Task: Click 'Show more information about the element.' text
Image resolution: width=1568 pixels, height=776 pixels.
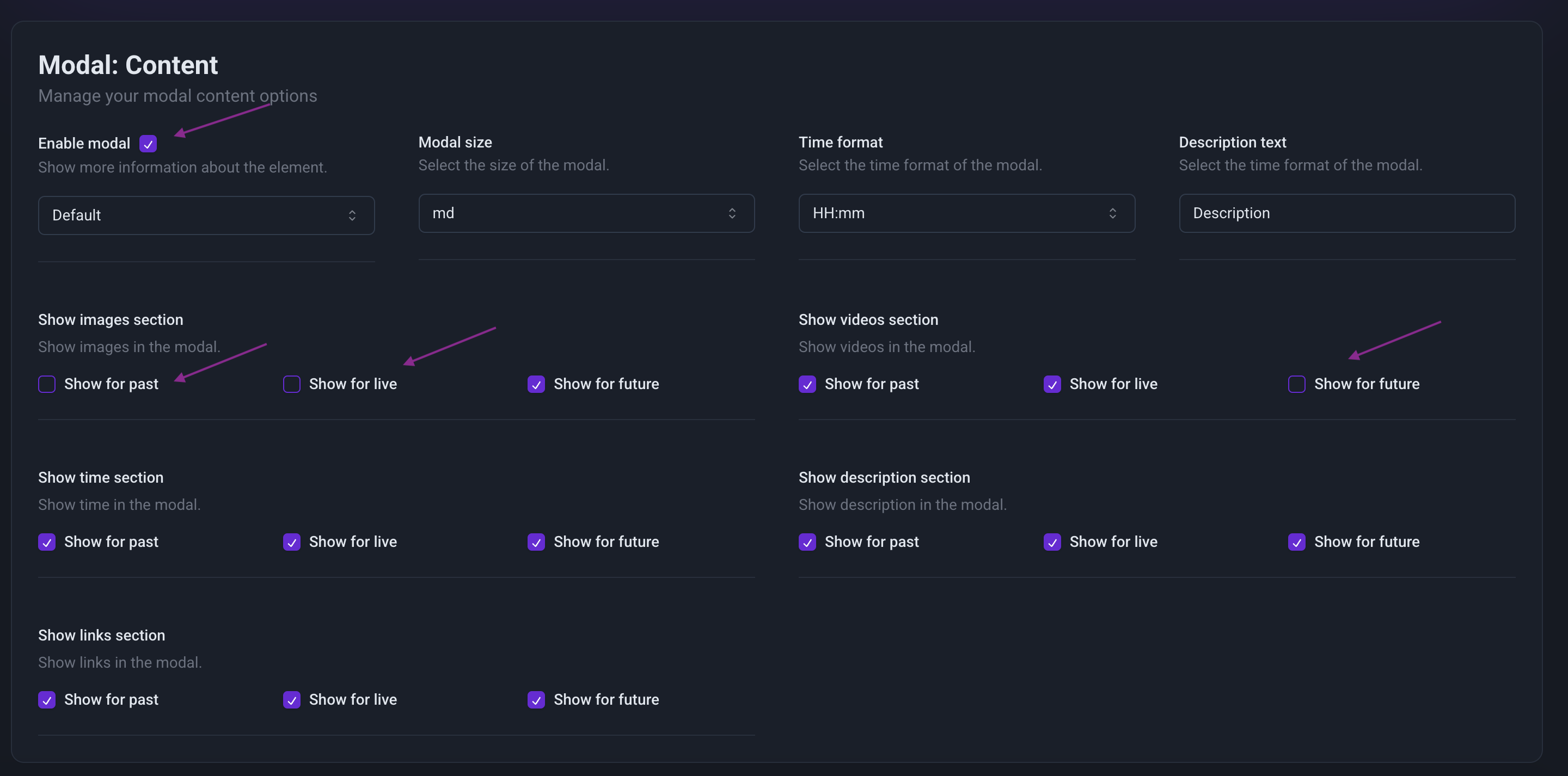Action: [x=182, y=168]
